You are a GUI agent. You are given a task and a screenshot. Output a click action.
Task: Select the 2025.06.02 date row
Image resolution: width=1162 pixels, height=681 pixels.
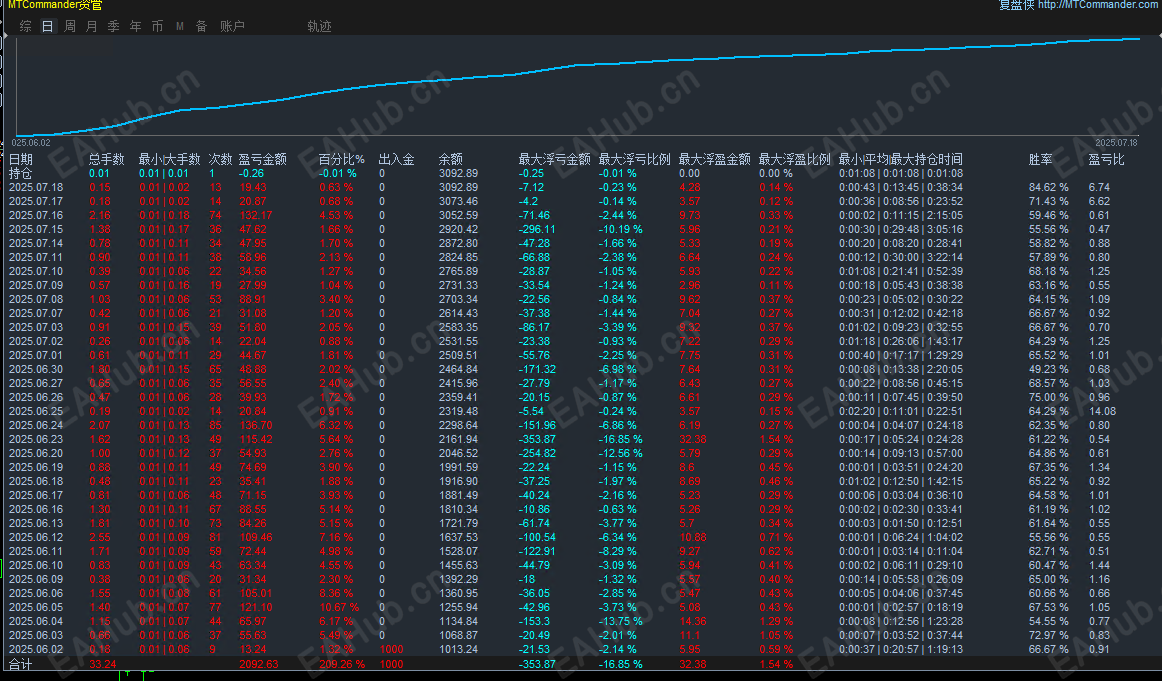[36, 649]
